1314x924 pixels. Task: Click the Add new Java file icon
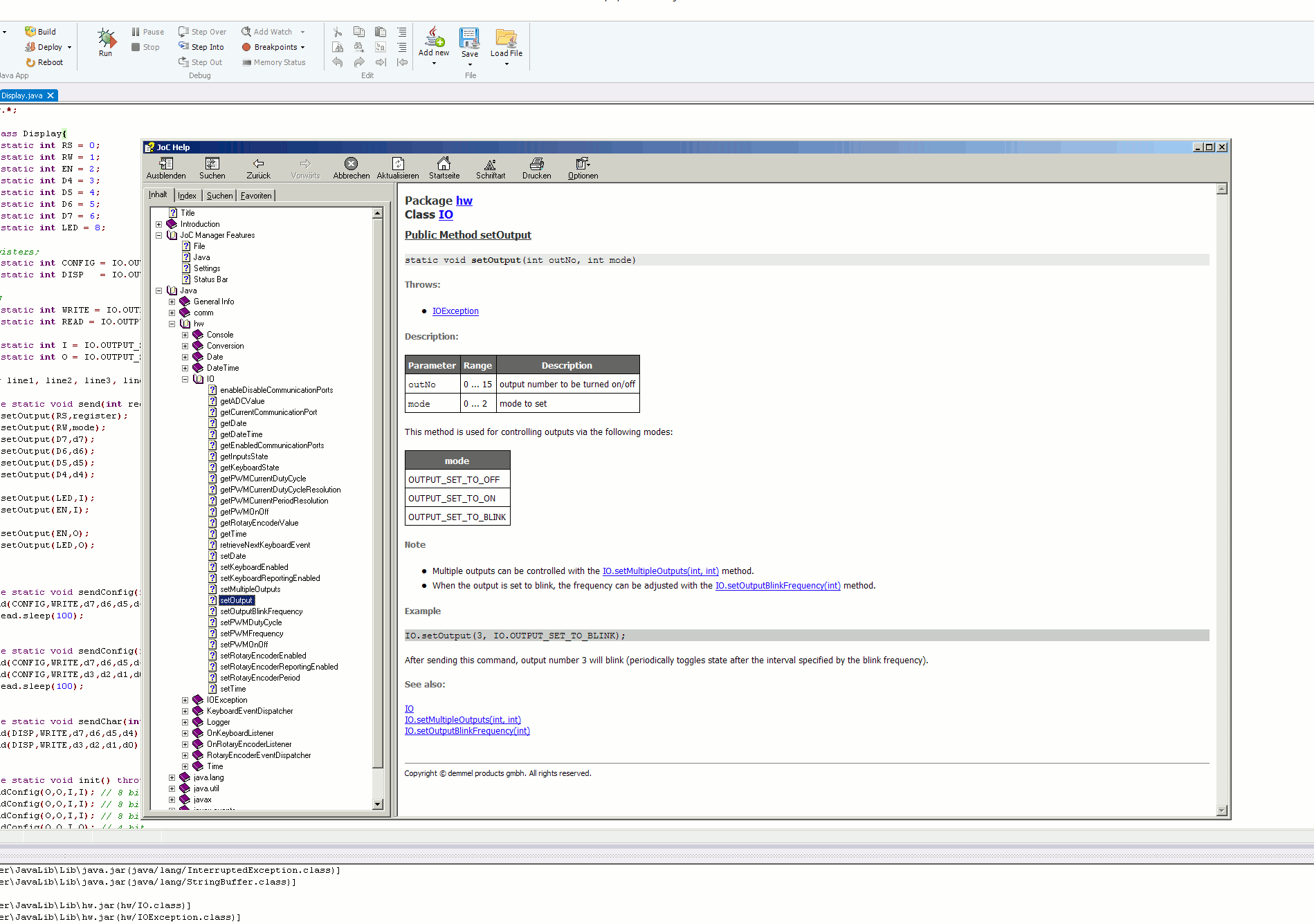click(x=435, y=36)
